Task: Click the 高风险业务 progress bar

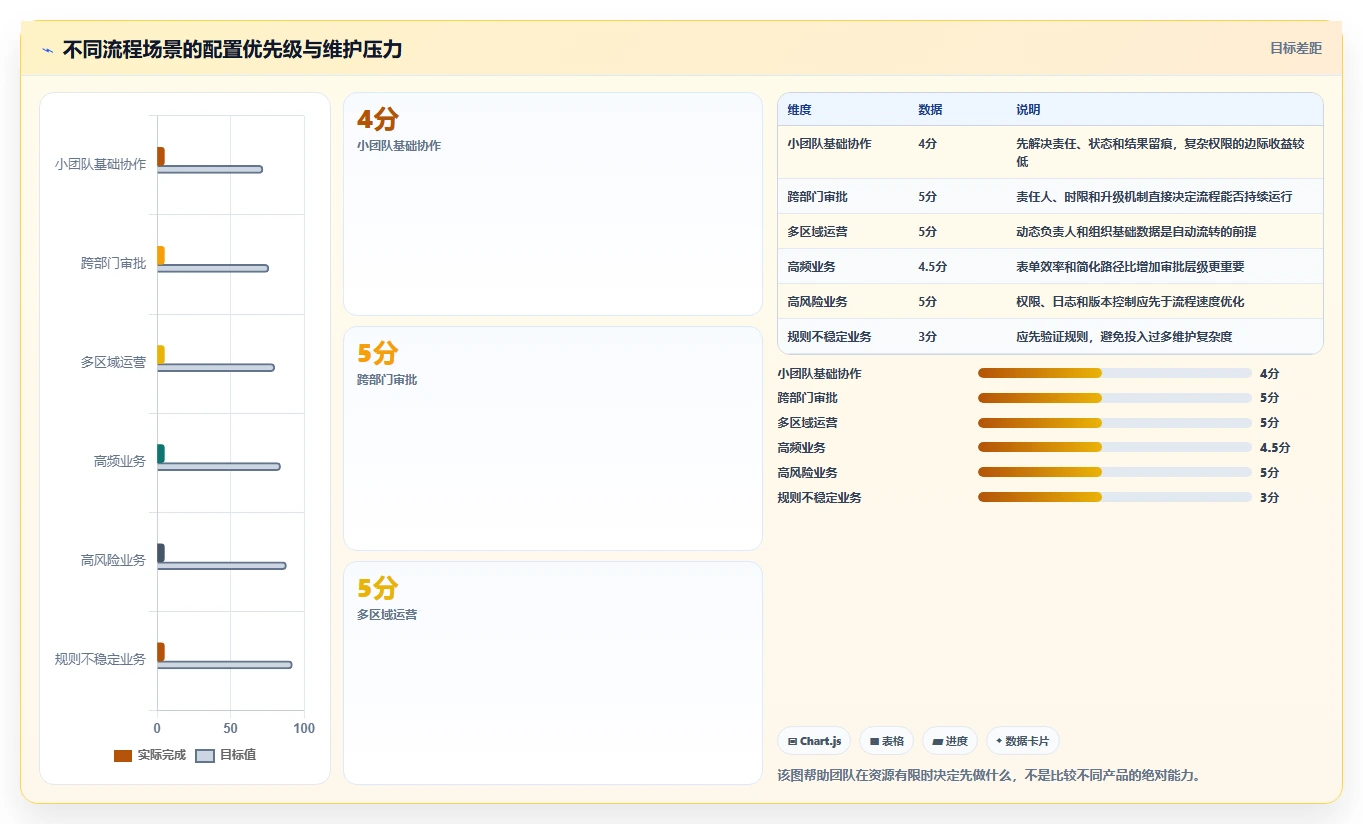Action: click(1115, 472)
